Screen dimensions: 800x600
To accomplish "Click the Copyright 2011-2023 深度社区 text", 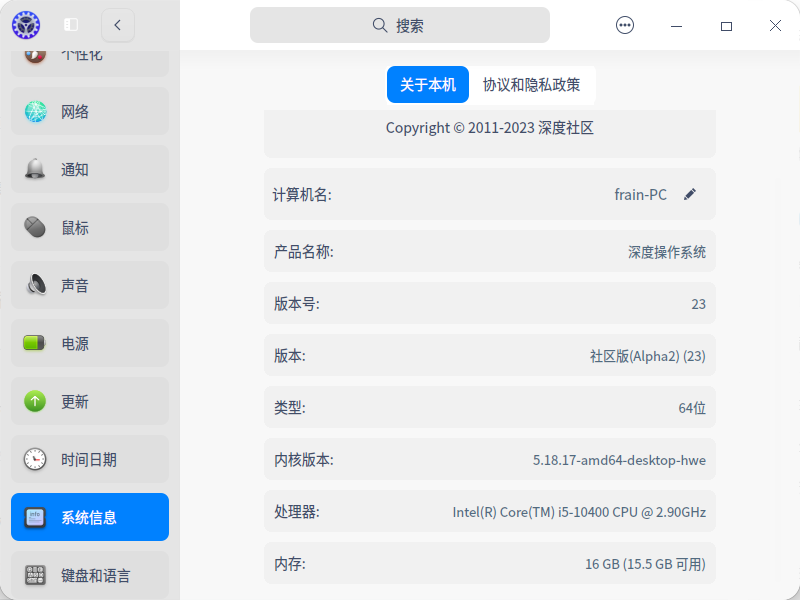I will click(x=490, y=128).
